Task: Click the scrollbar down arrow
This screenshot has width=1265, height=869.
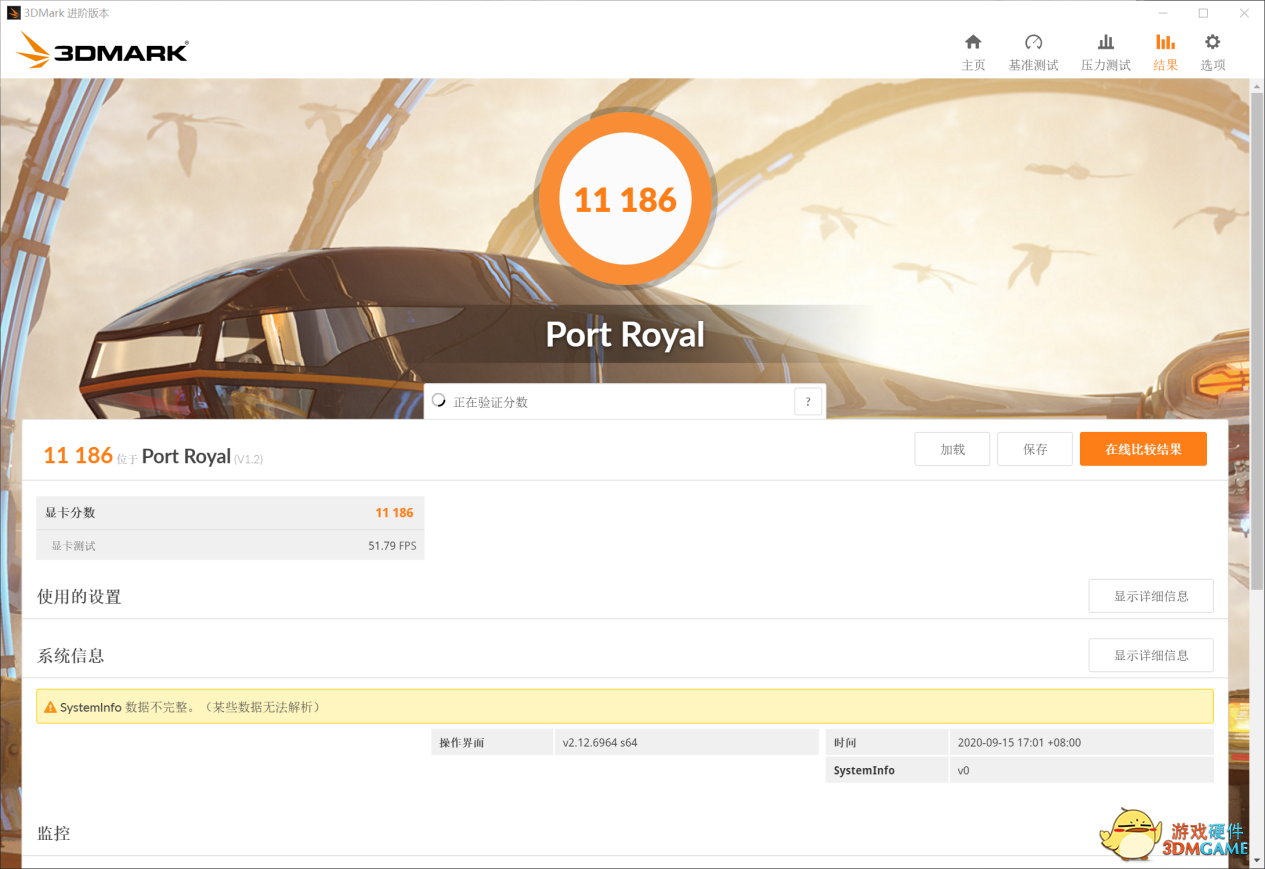Action: coord(1257,859)
